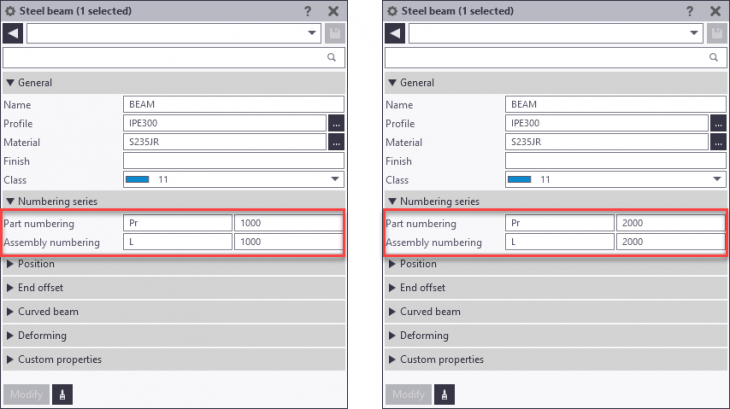Image resolution: width=730 pixels, height=409 pixels.
Task: Click Modify button in left panel
Action: click(26, 395)
